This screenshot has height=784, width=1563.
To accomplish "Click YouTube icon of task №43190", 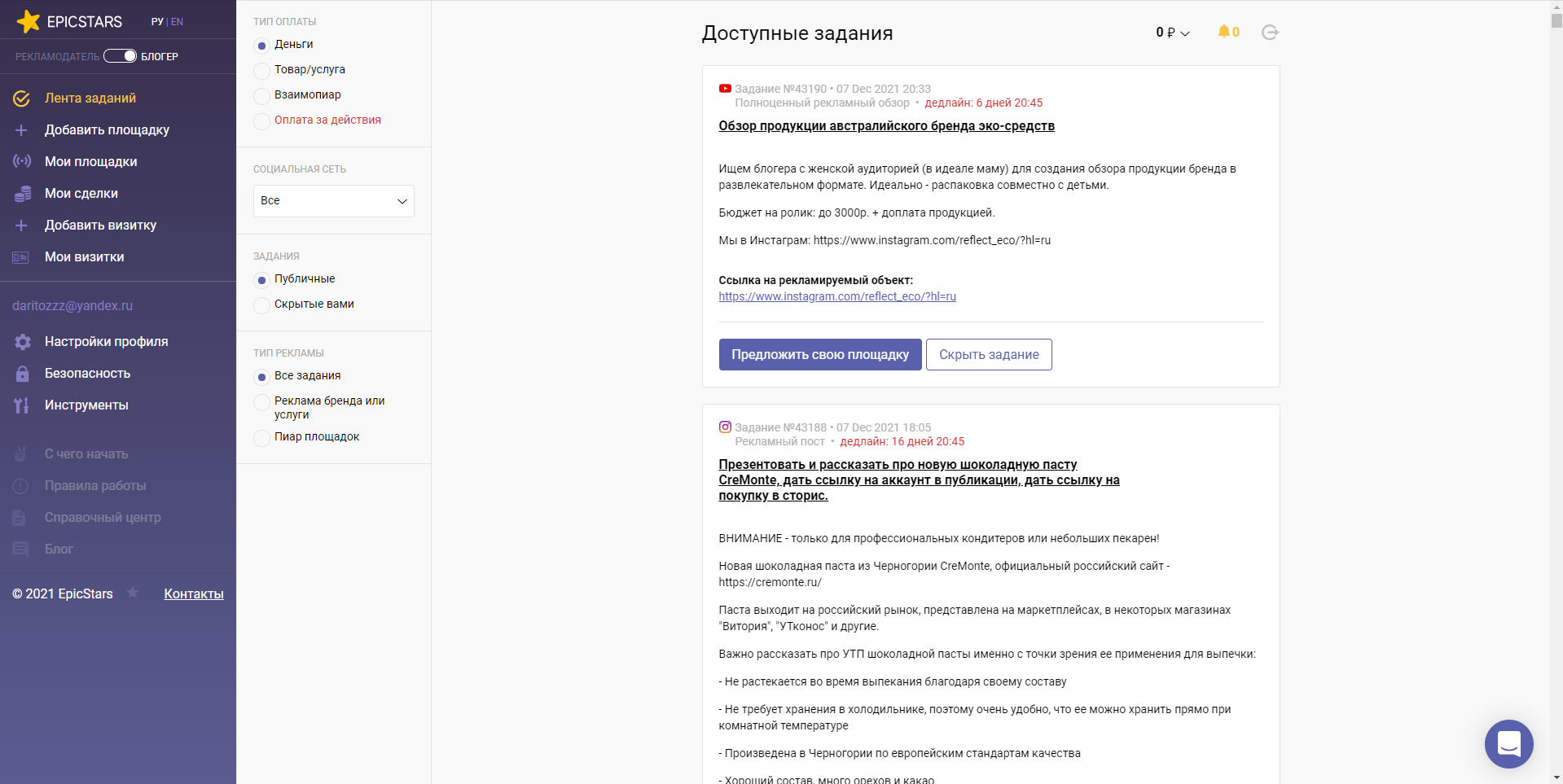I will [725, 89].
